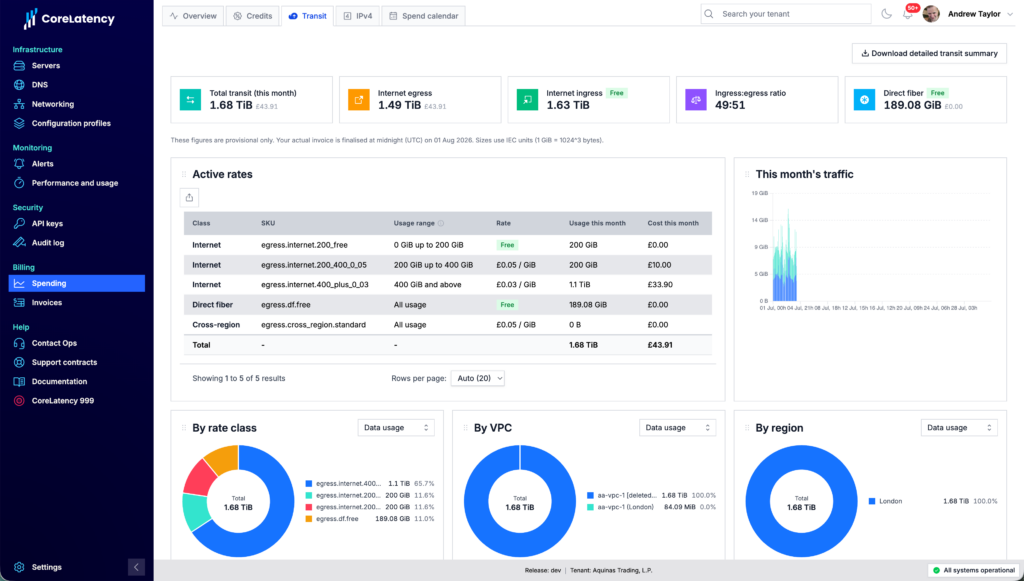Open the Audit log sidebar item
Image resolution: width=1024 pixels, height=581 pixels.
pyautogui.click(x=48, y=243)
